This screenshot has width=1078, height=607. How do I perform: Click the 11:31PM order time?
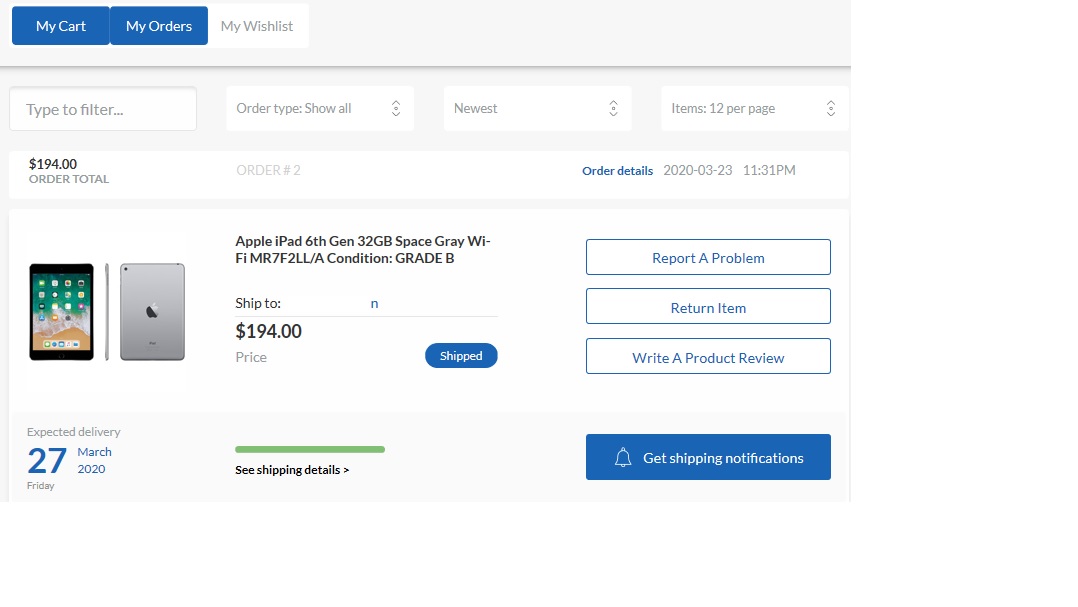tap(769, 170)
